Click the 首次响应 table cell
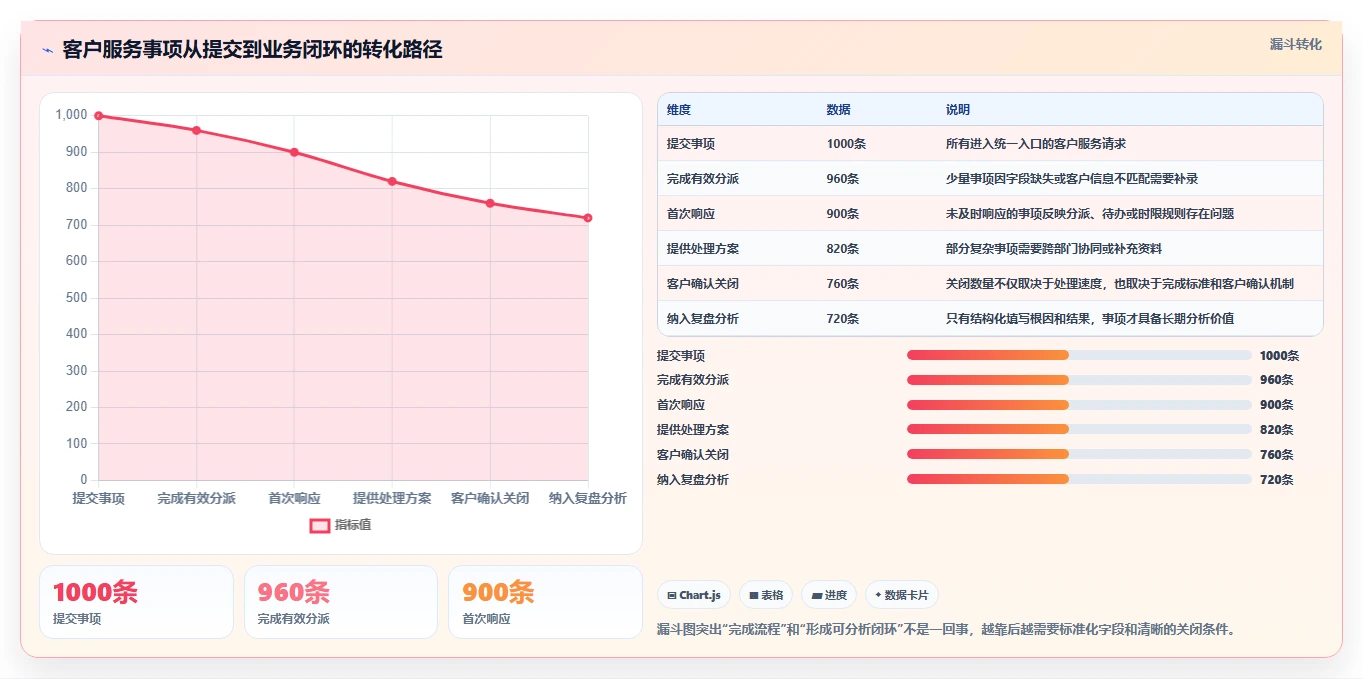Screen dimensions: 1363x679 pos(691,214)
